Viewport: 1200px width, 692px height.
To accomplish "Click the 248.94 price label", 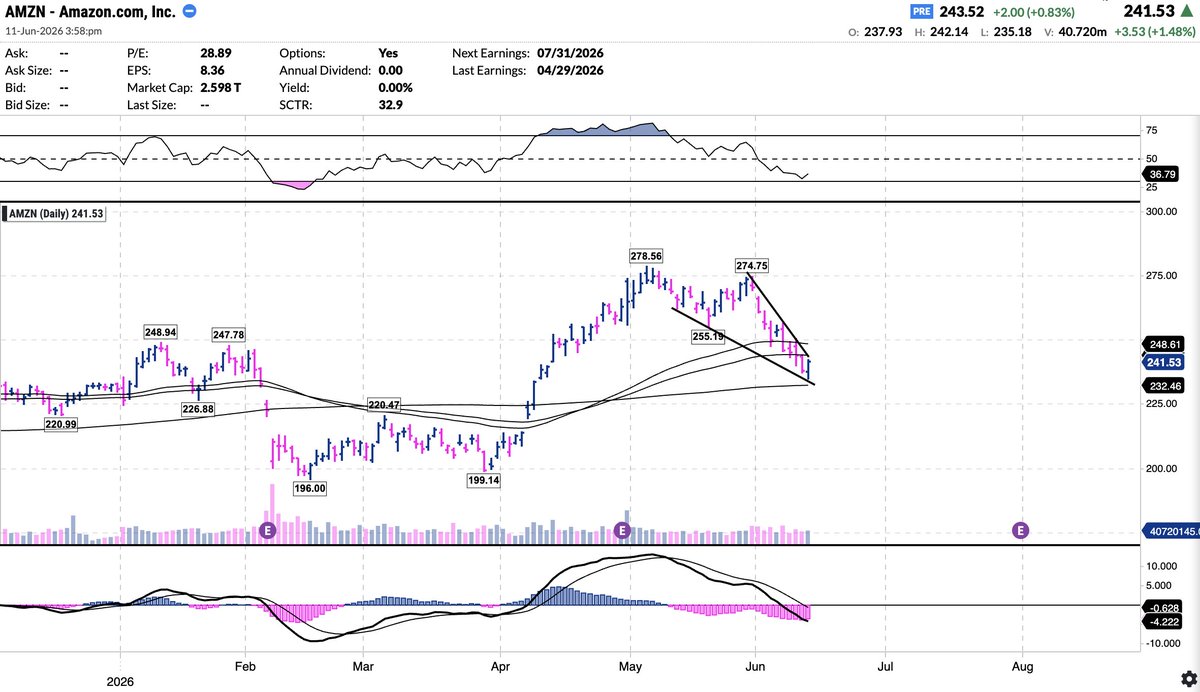I will coord(161,331).
